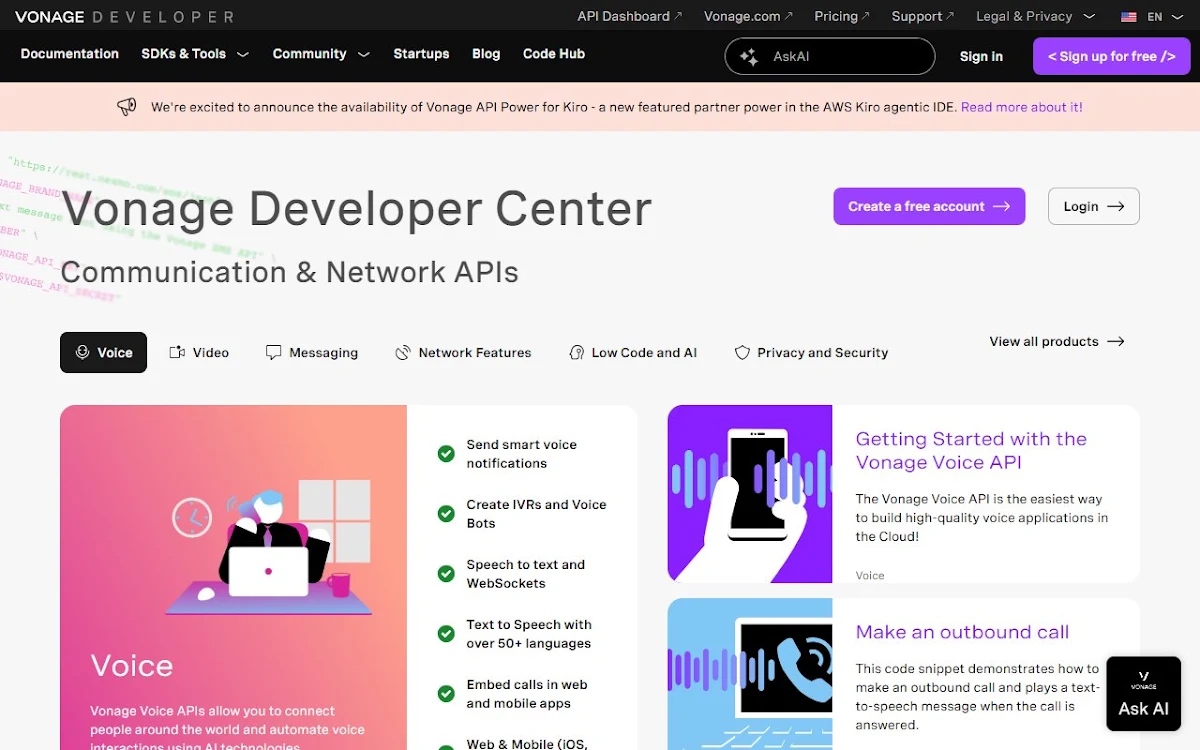This screenshot has width=1200, height=750.
Task: Click the checkmark next to Text to Speech
Action: pos(446,634)
